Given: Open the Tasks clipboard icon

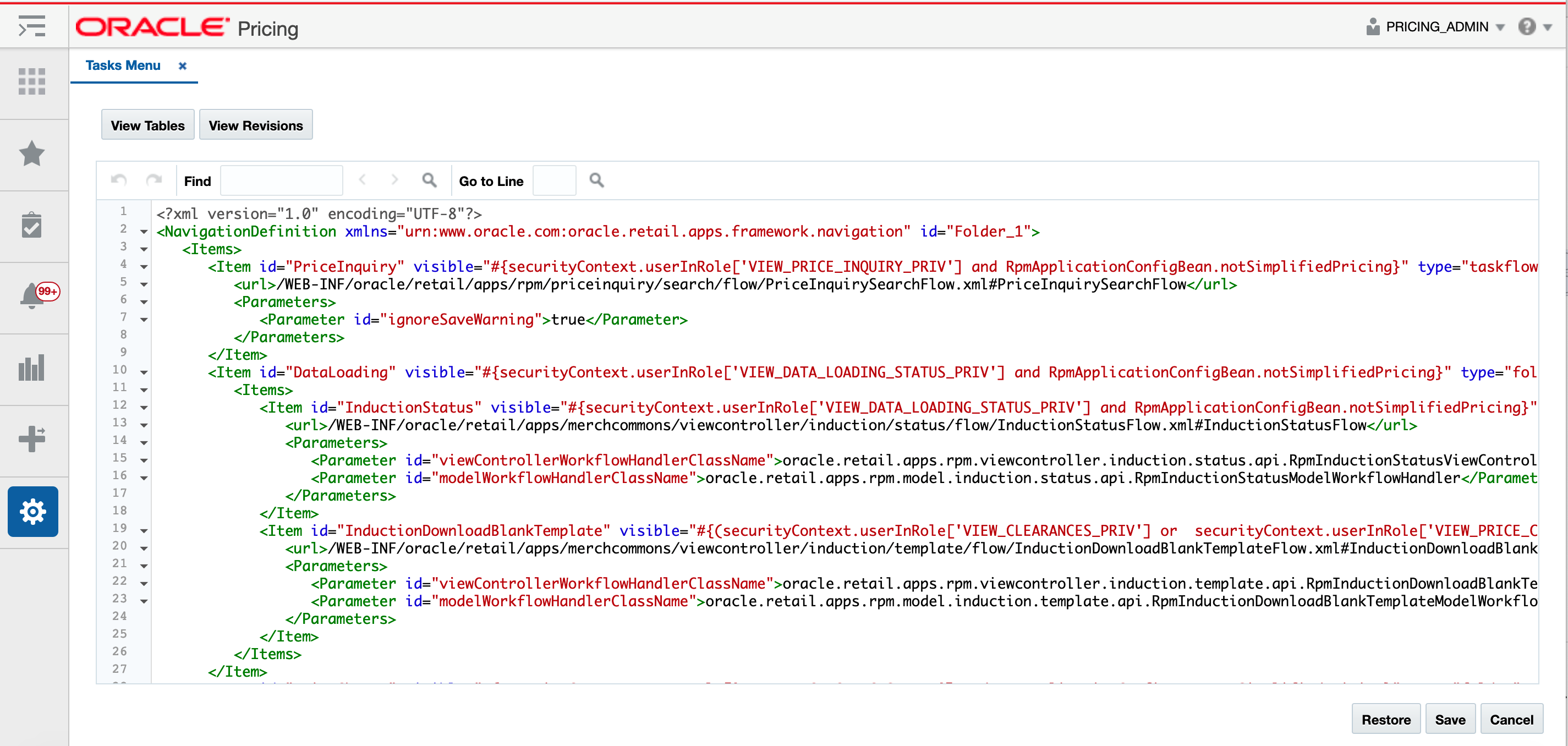Looking at the screenshot, I should pos(32,225).
